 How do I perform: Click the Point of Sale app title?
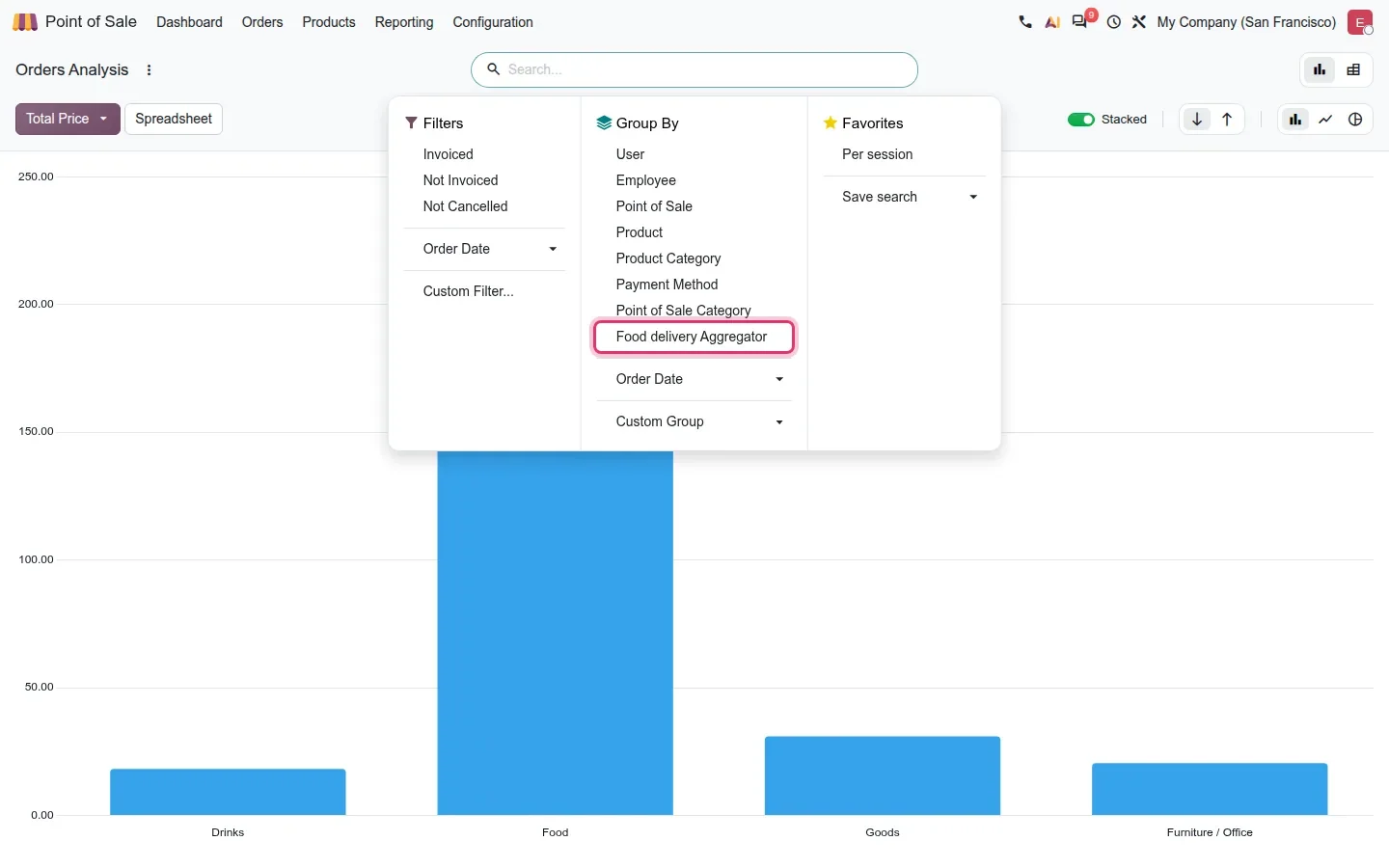coord(91,21)
